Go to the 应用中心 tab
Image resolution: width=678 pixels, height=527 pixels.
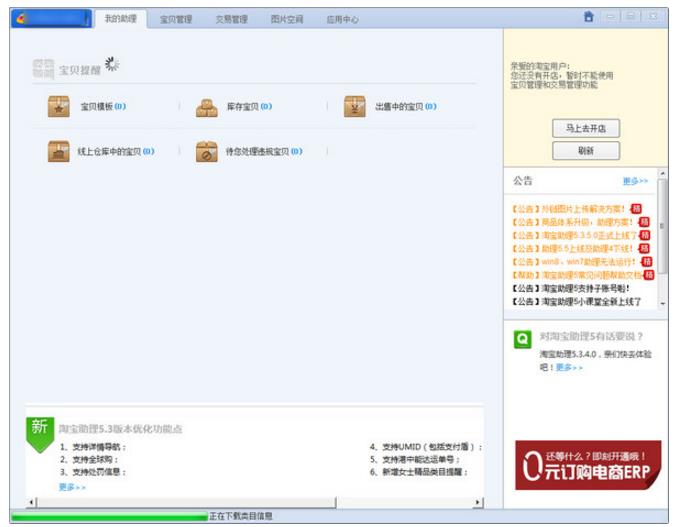coord(342,19)
